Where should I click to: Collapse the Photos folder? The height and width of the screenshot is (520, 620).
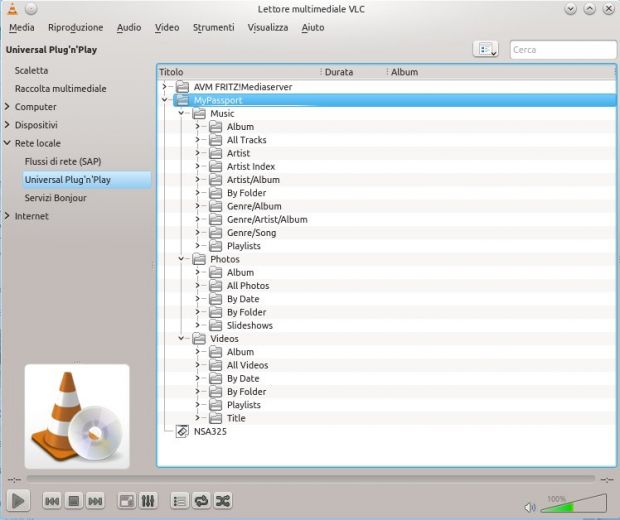click(181, 259)
